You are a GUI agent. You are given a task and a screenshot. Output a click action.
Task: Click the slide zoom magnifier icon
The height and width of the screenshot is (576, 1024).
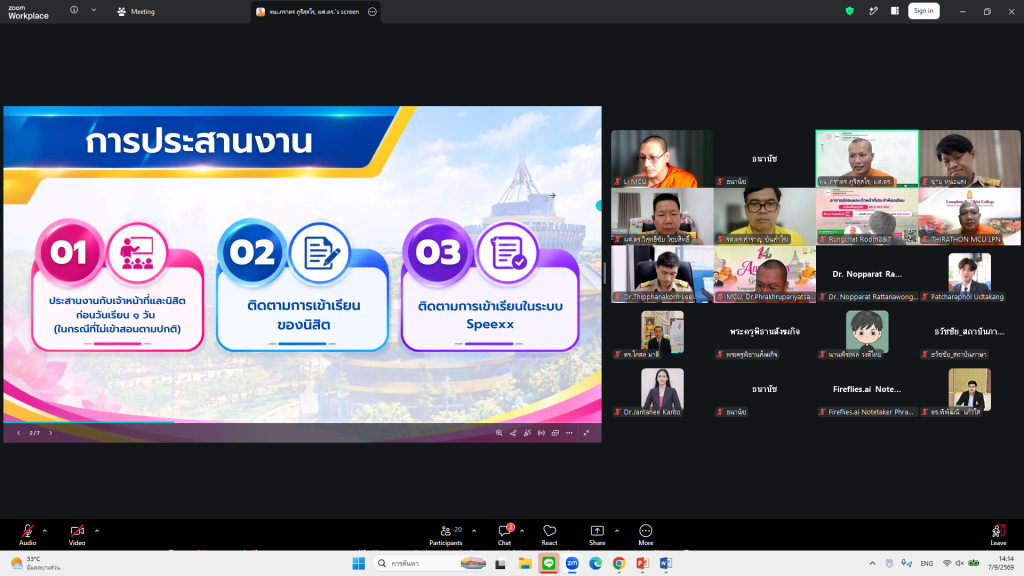click(x=499, y=433)
